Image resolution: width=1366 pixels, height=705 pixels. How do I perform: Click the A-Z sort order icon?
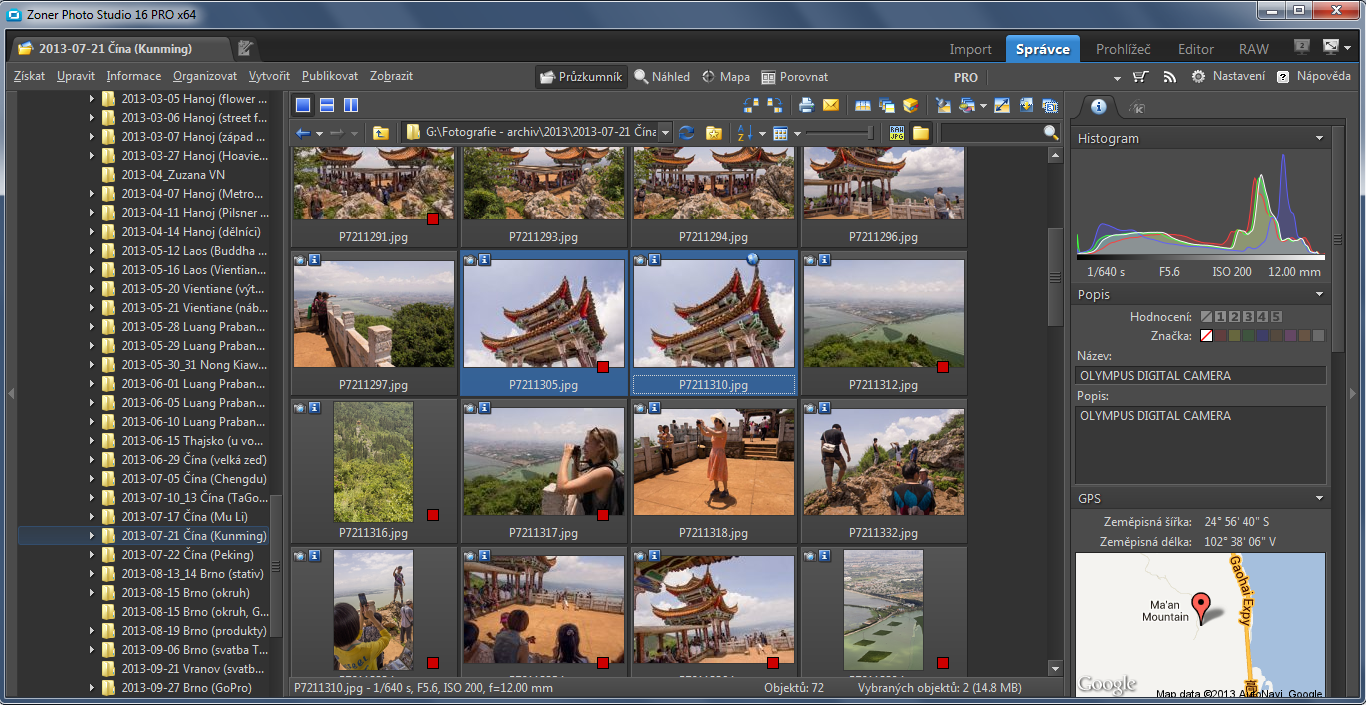(744, 133)
